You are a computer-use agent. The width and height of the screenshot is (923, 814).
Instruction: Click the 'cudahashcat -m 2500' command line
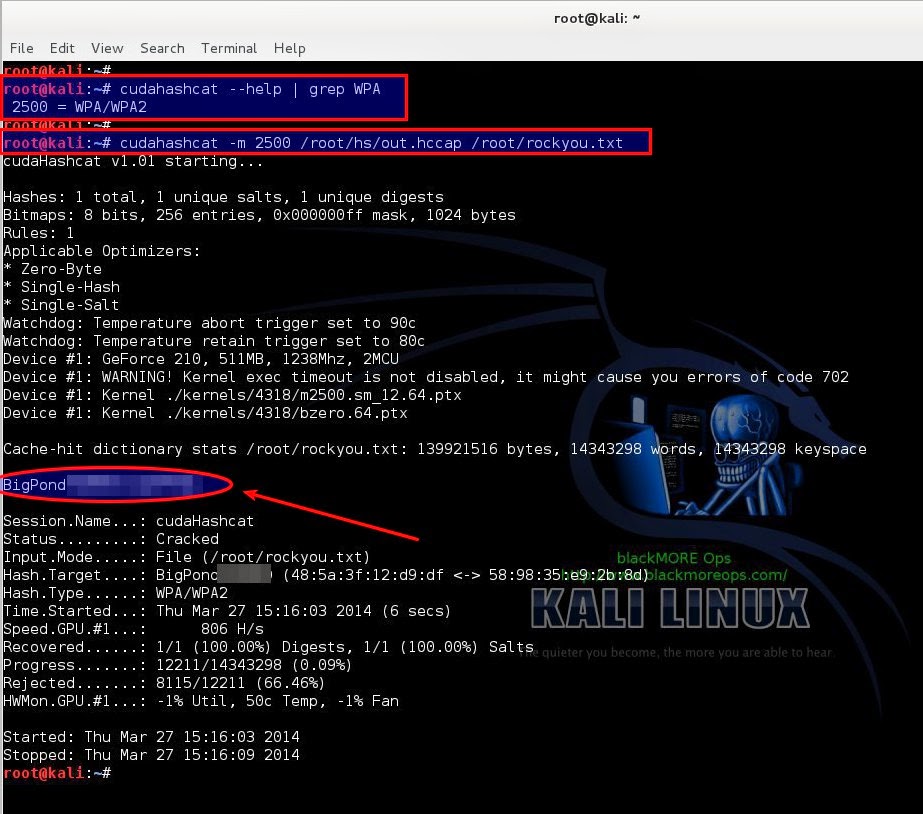313,143
